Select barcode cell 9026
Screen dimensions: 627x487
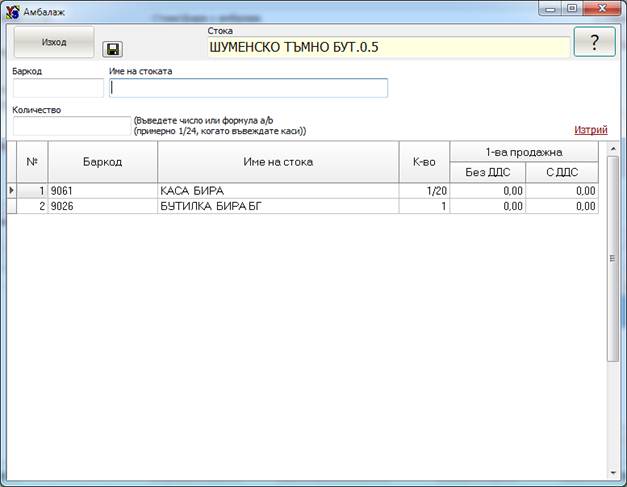[x=103, y=206]
